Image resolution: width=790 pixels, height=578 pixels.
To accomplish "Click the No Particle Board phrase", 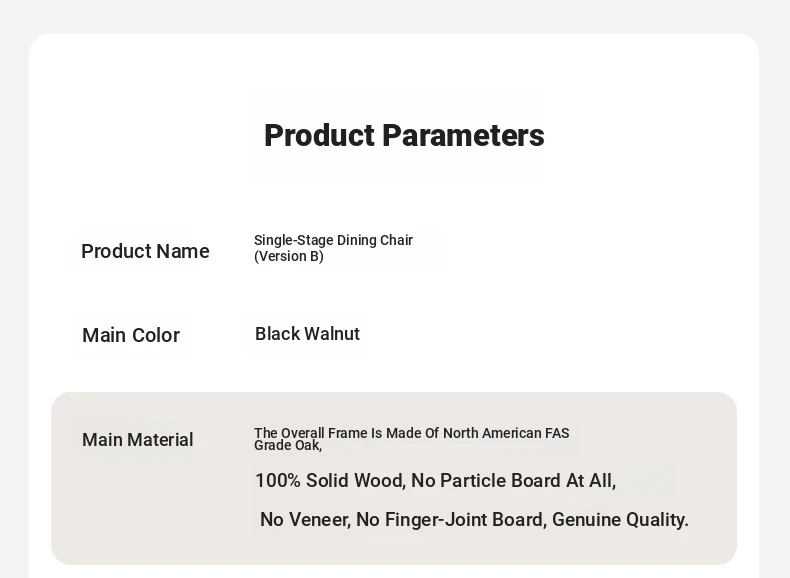I will pyautogui.click(x=486, y=481).
